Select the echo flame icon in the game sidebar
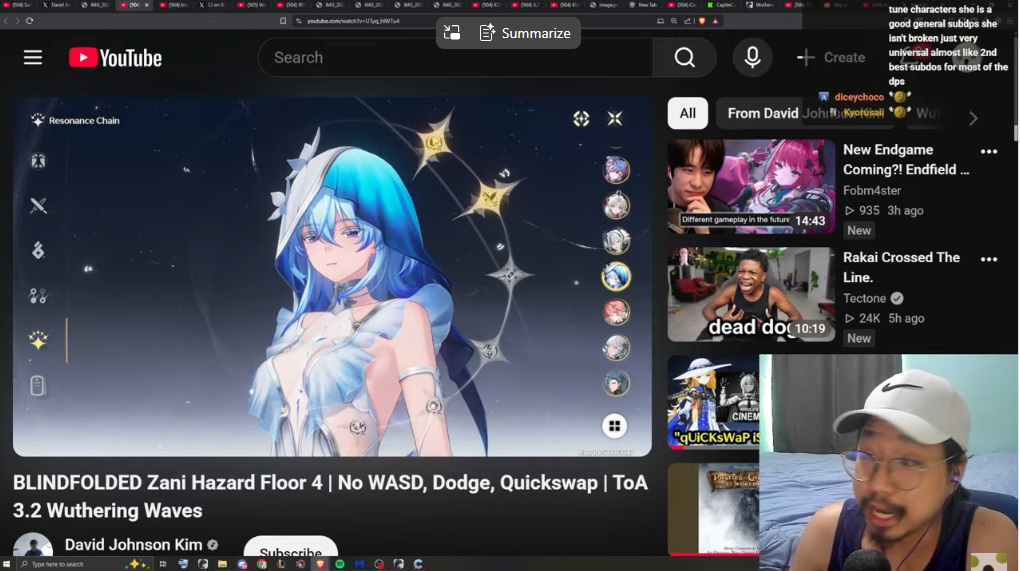The image size is (1020, 571). point(38,250)
